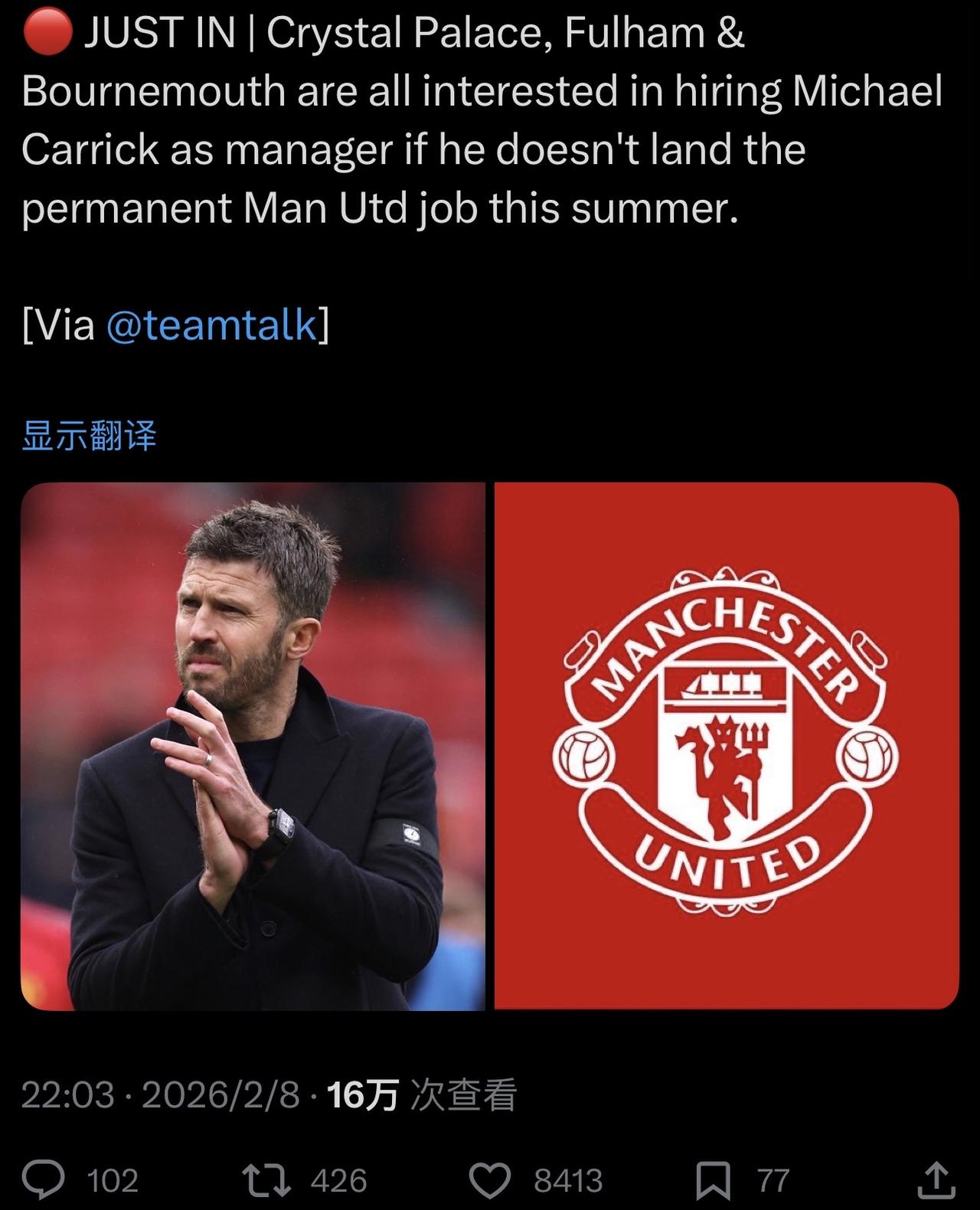Tap the reply speech bubble icon

tap(43, 1180)
